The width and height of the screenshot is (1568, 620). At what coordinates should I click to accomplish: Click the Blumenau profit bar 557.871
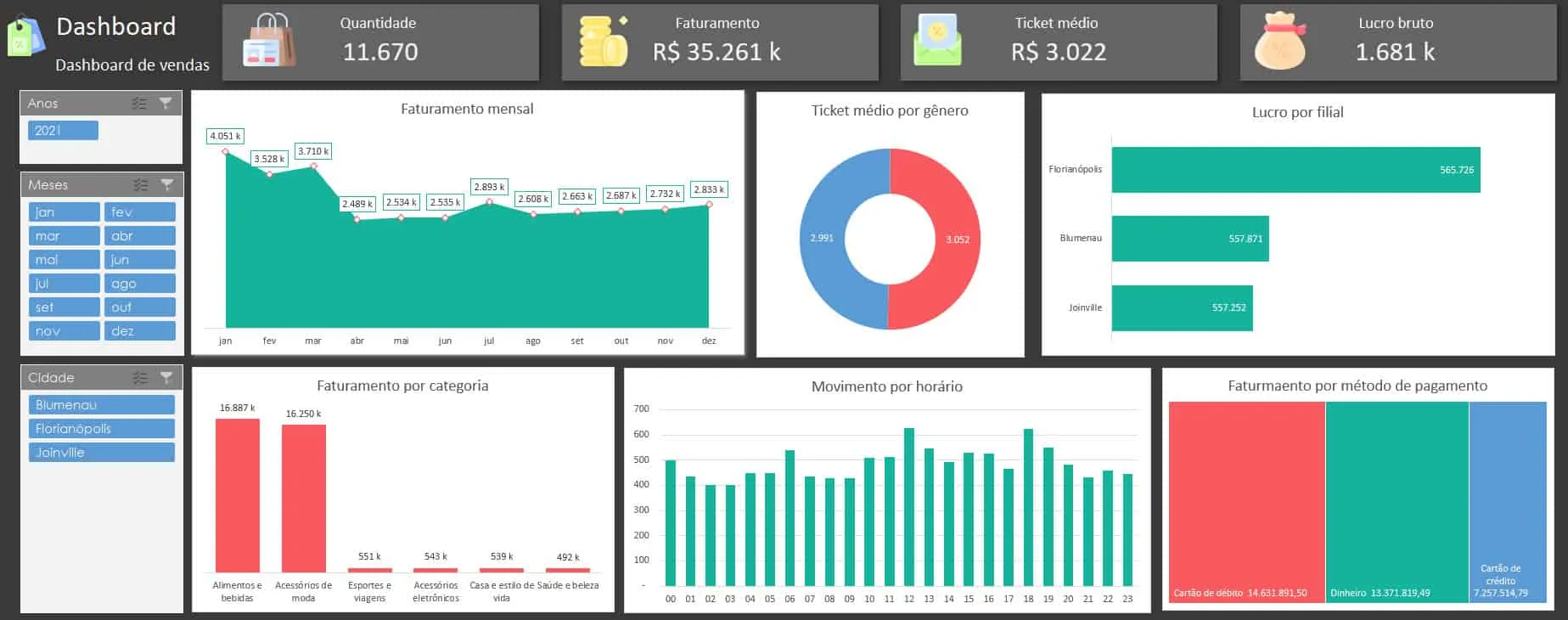(1190, 239)
